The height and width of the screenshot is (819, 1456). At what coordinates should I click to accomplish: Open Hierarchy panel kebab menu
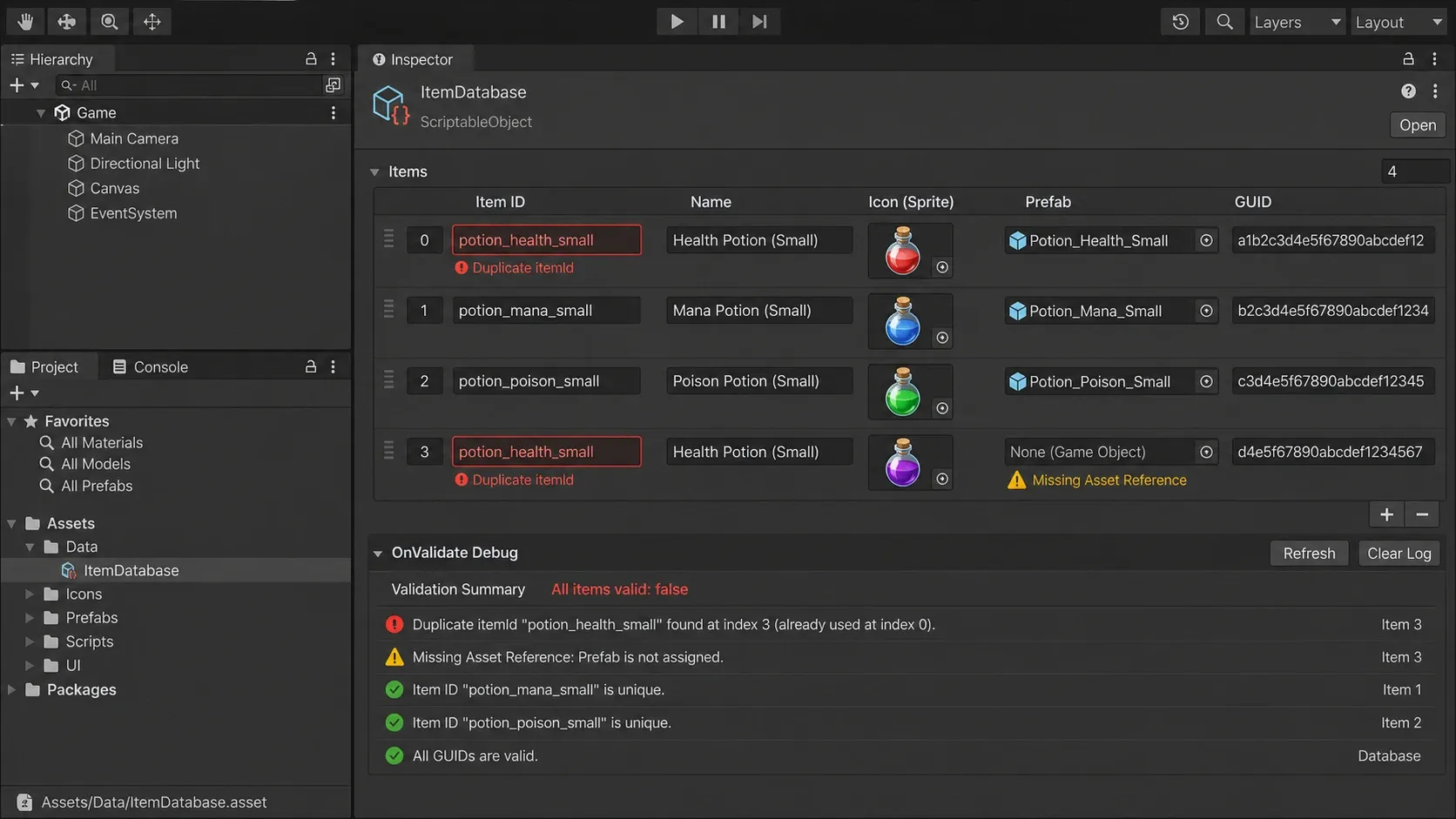pos(334,58)
